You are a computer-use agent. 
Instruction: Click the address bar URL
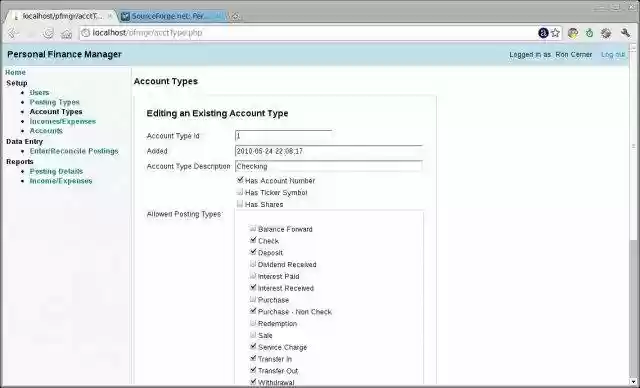(147, 33)
